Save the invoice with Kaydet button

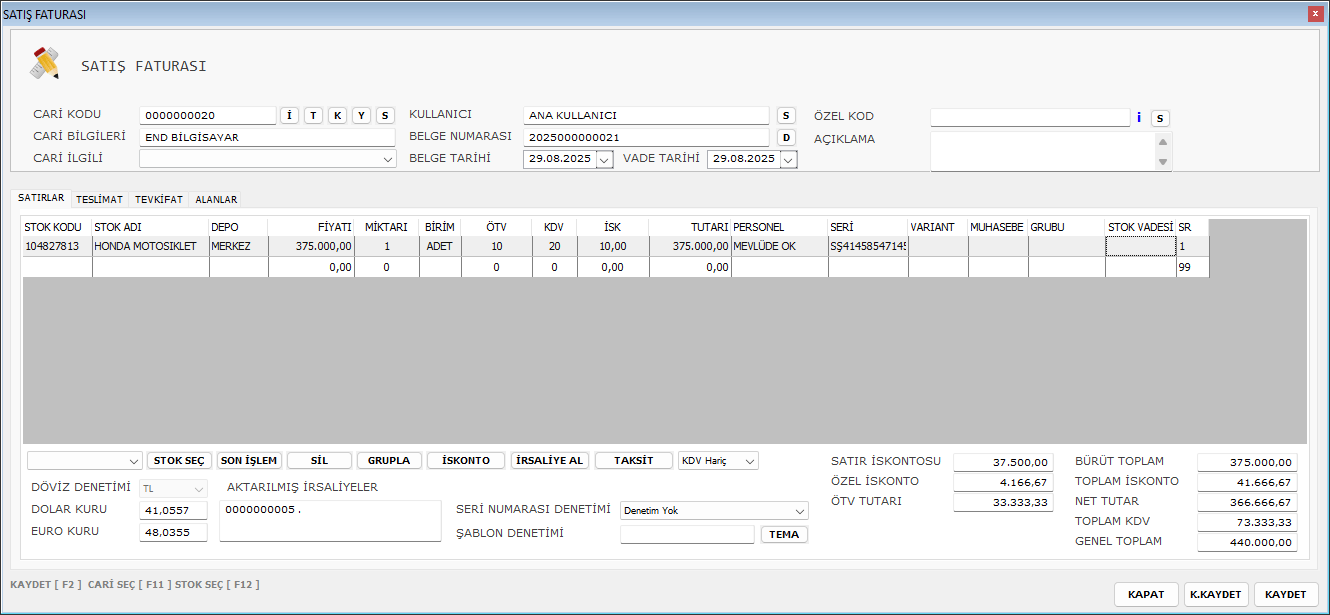1285,594
